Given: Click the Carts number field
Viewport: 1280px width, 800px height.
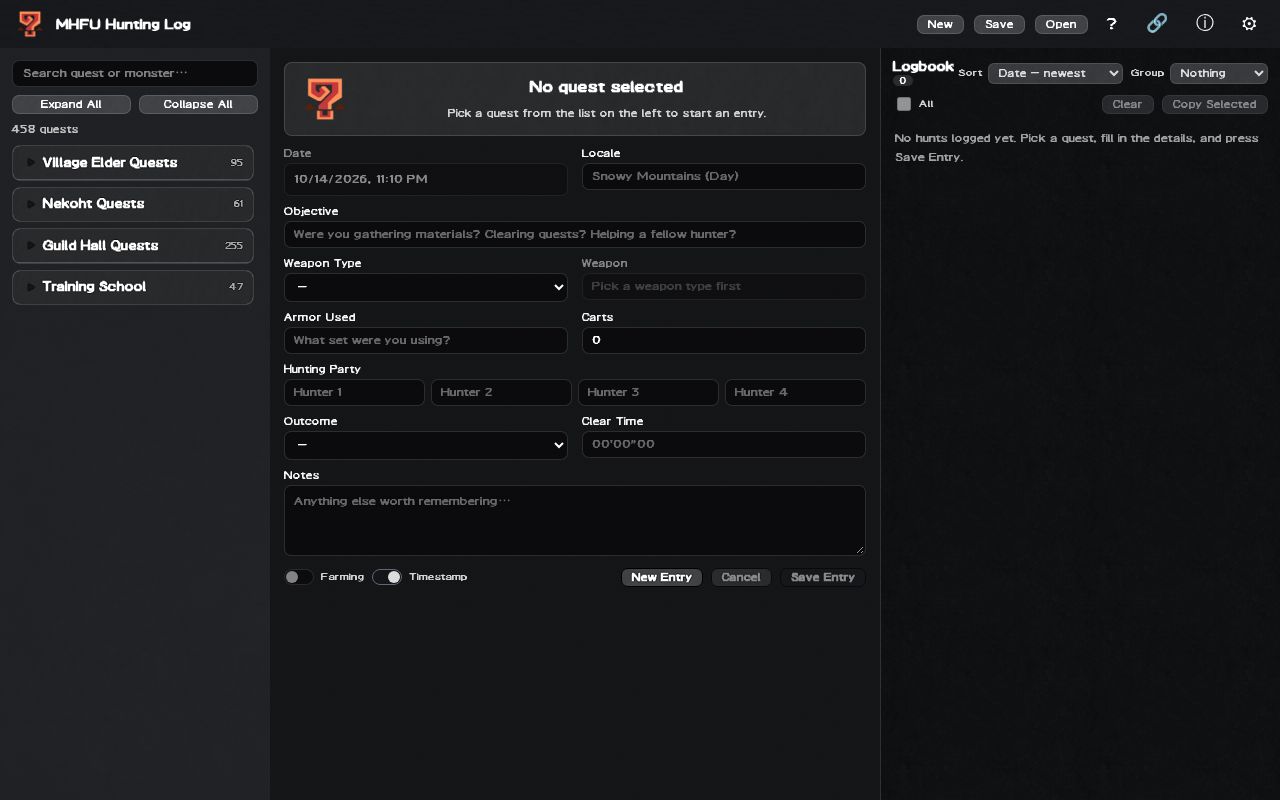Looking at the screenshot, I should pyautogui.click(x=724, y=340).
